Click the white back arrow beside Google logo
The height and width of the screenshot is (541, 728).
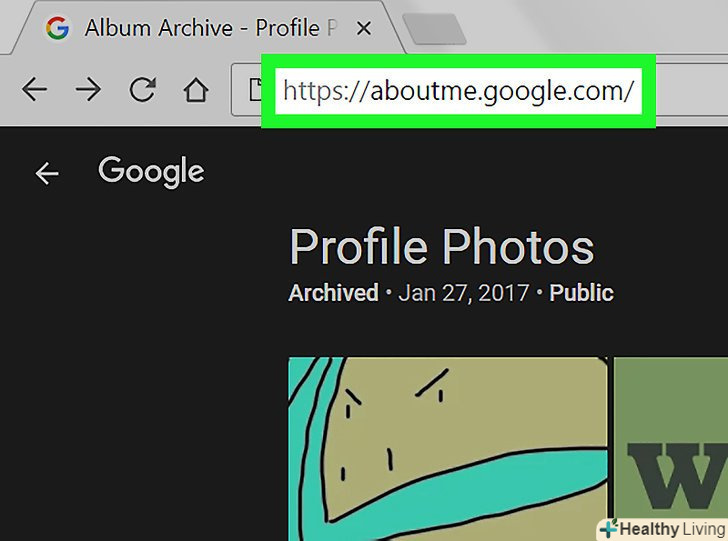[x=47, y=174]
